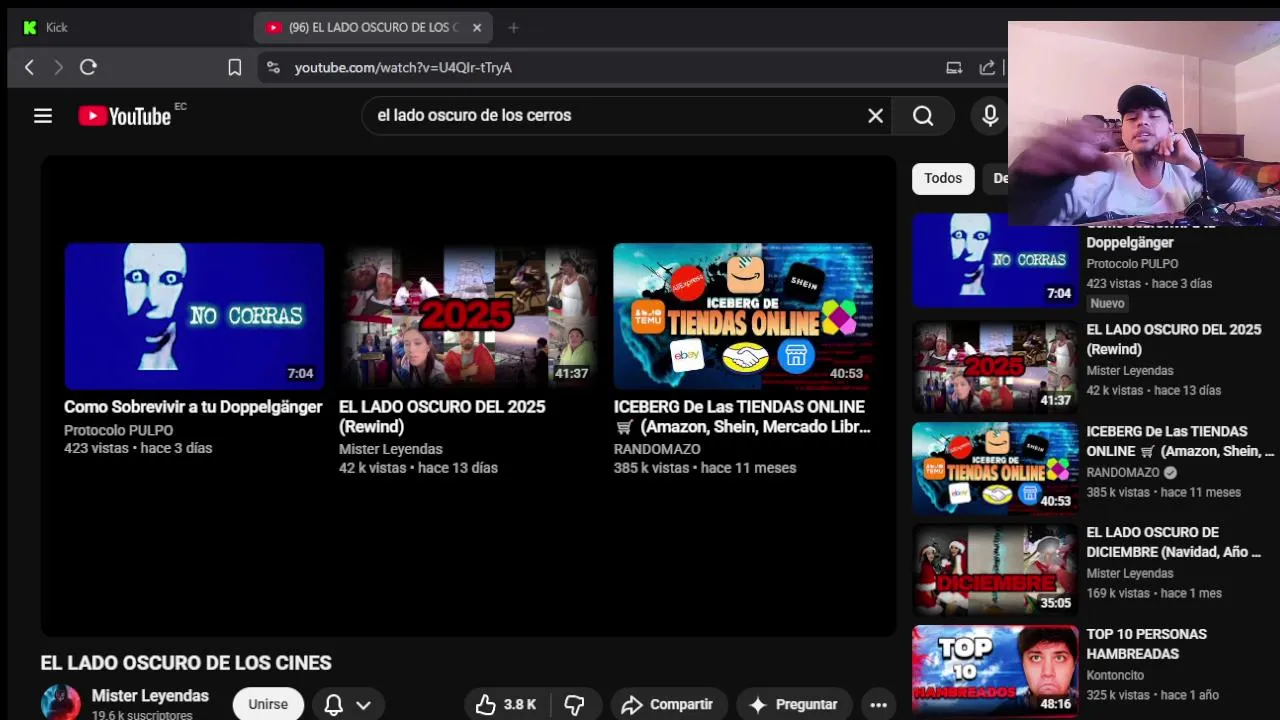Open sidebar thumbnail DICIEMBRE 35:05
The height and width of the screenshot is (720, 1280).
[x=995, y=570]
